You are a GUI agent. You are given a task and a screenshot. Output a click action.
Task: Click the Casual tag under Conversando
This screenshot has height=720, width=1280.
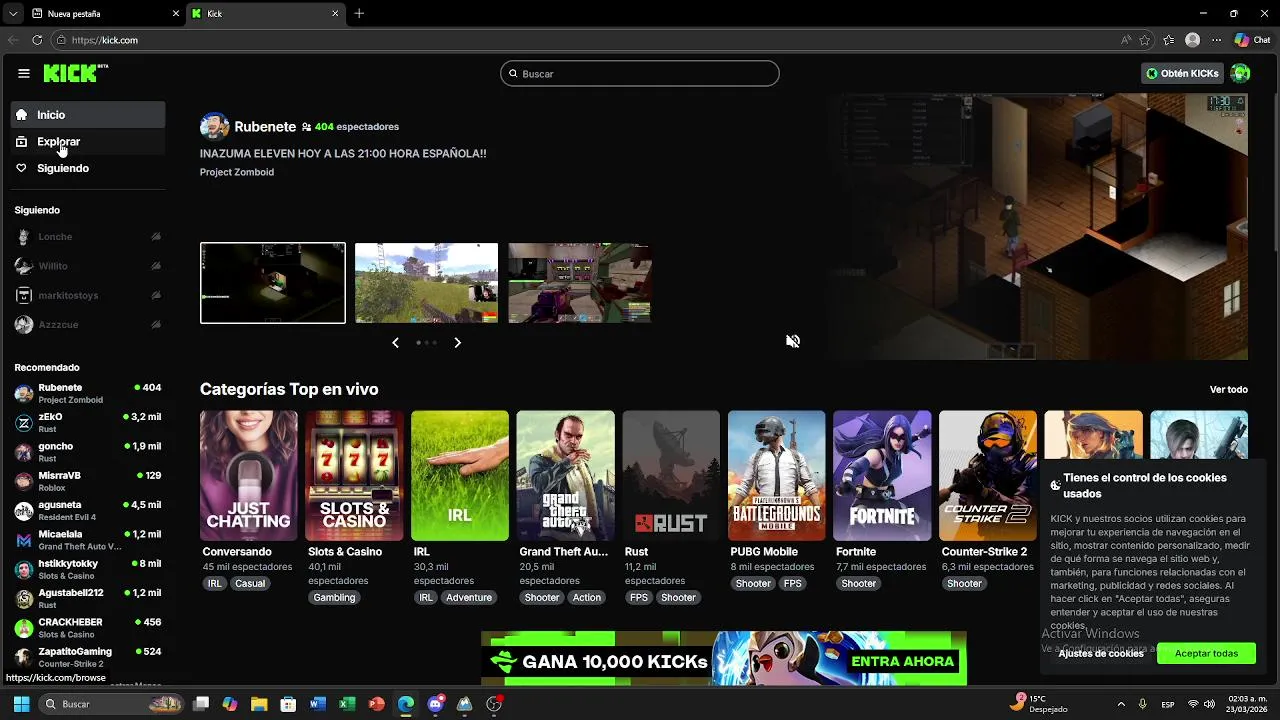click(250, 583)
